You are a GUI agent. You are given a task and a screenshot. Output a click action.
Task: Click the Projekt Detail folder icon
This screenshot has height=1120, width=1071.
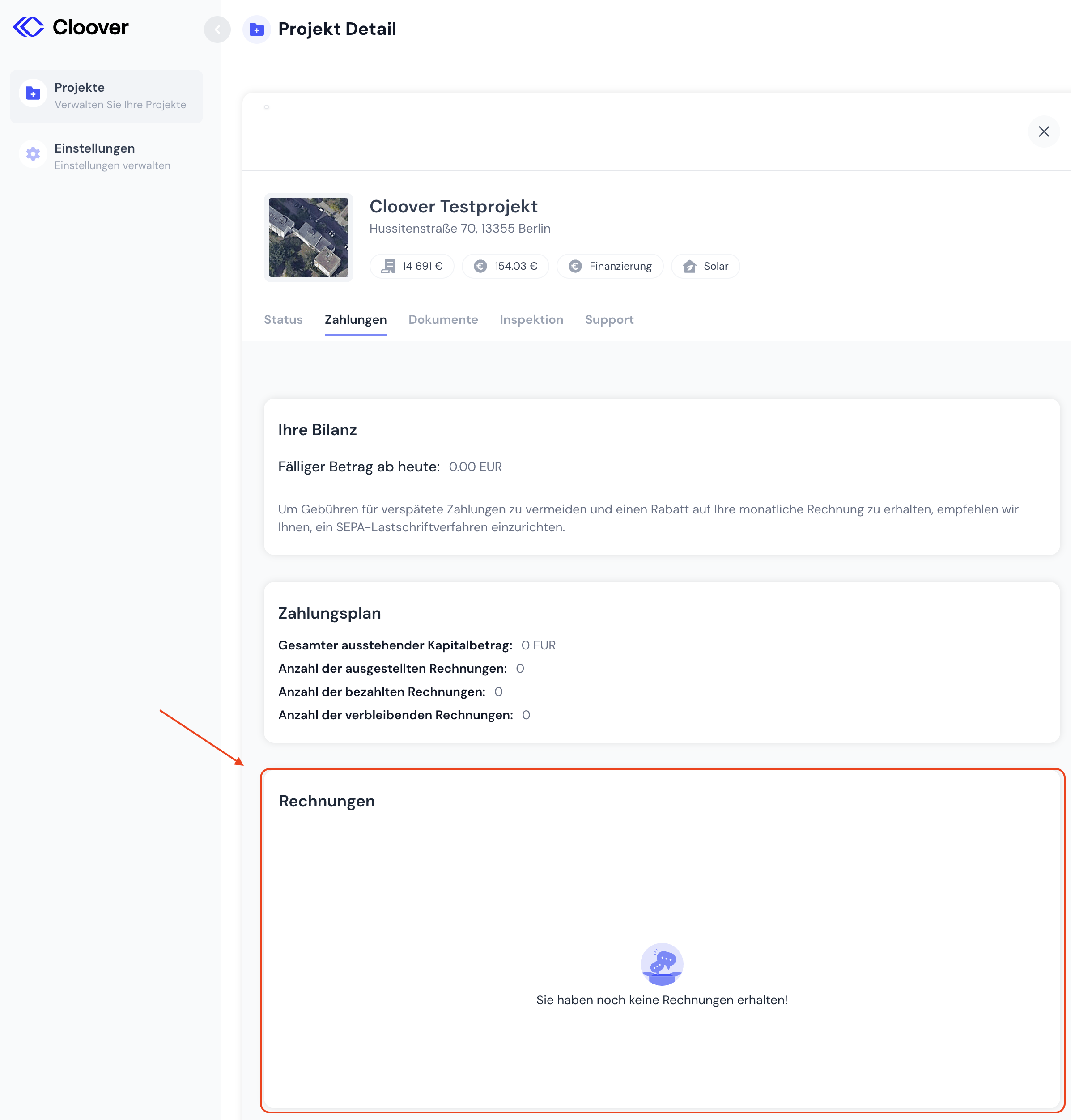(x=257, y=30)
